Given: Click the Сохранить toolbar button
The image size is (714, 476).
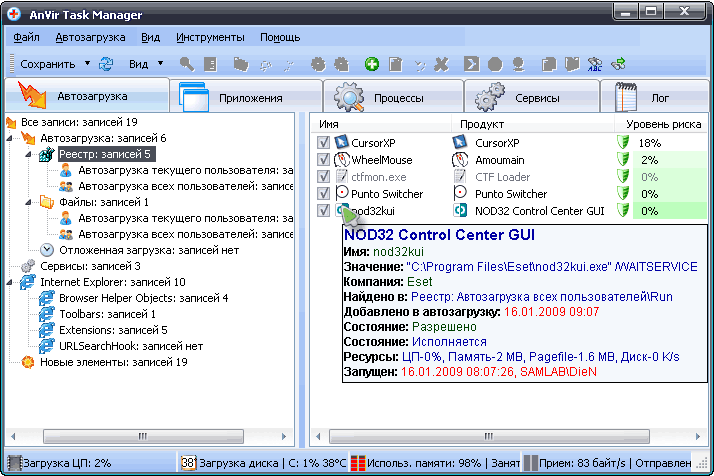Looking at the screenshot, I should pyautogui.click(x=47, y=64).
